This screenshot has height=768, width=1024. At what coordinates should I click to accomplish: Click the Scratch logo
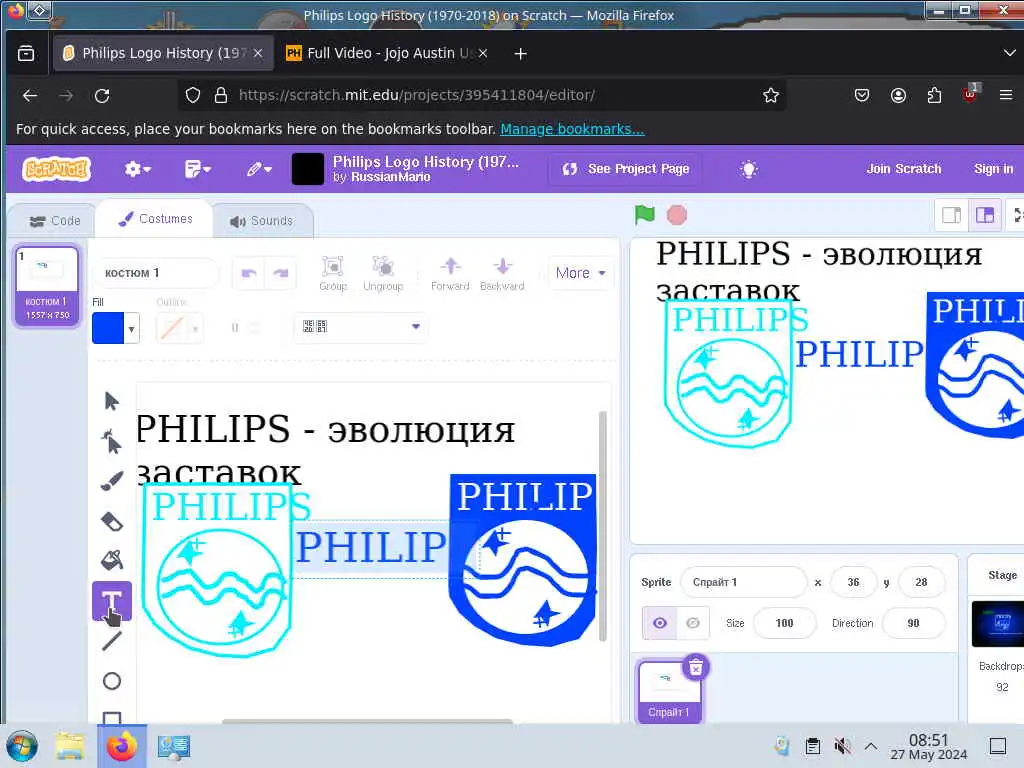click(x=56, y=169)
